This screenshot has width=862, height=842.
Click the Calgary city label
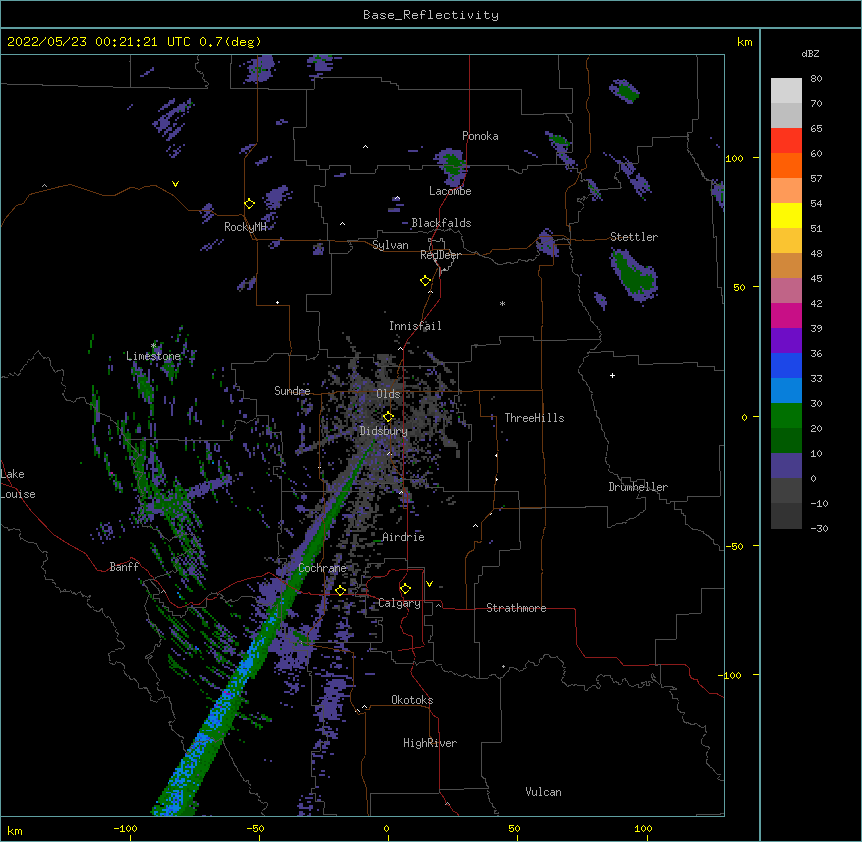399,603
